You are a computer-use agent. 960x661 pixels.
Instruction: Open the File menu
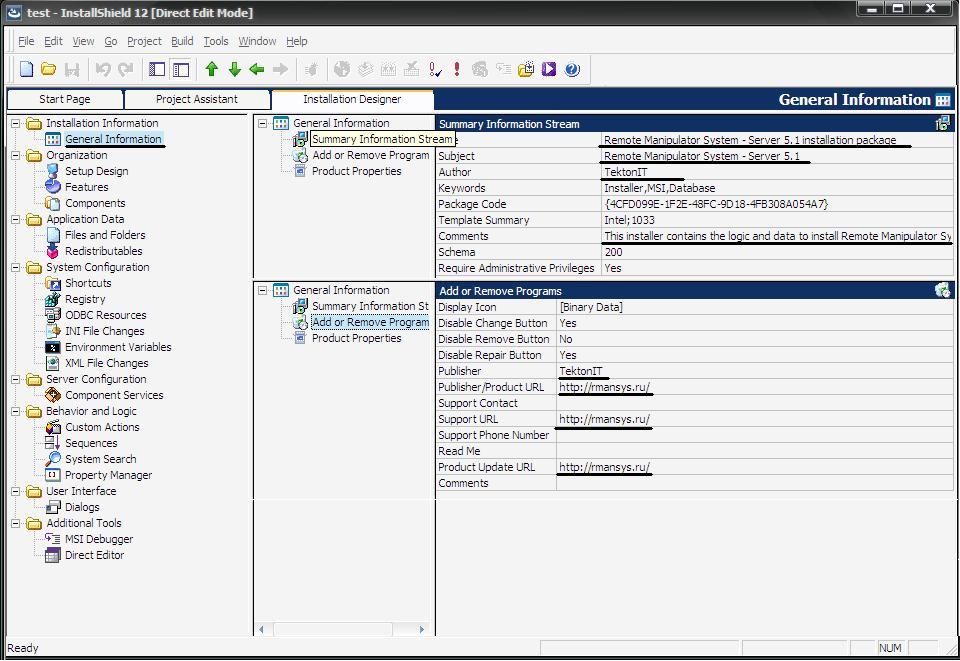click(x=26, y=41)
